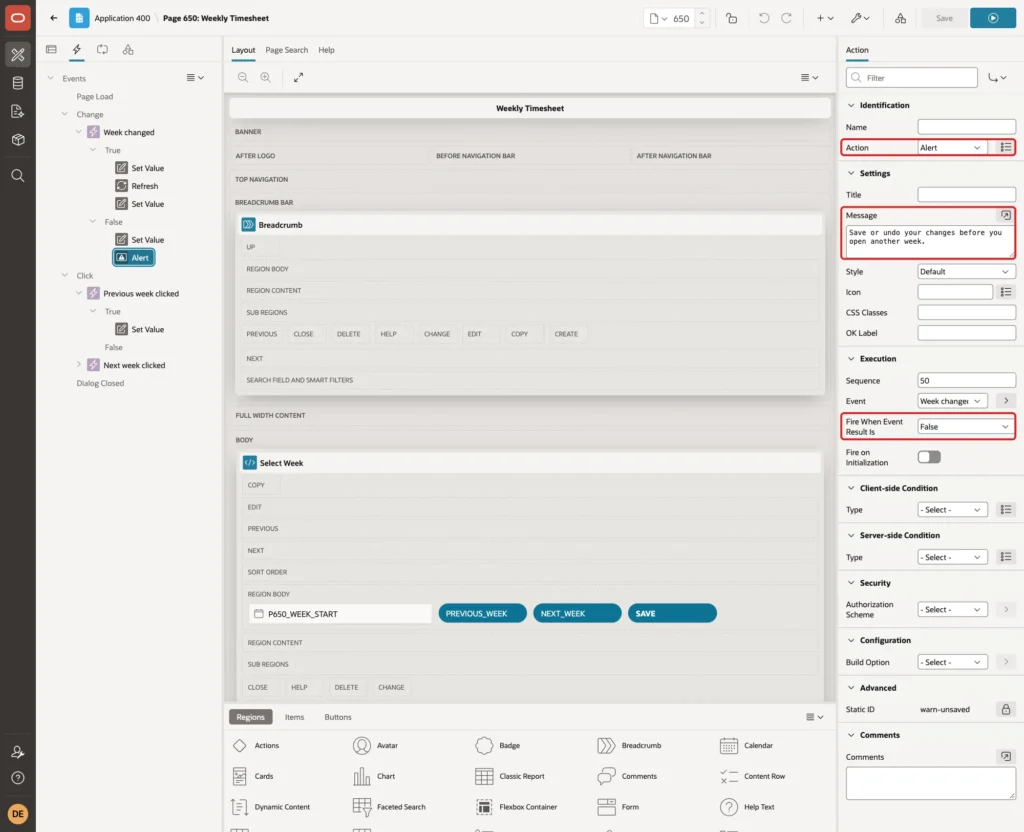
Task: Click the search magnifier in left sidebar
Action: (x=18, y=176)
